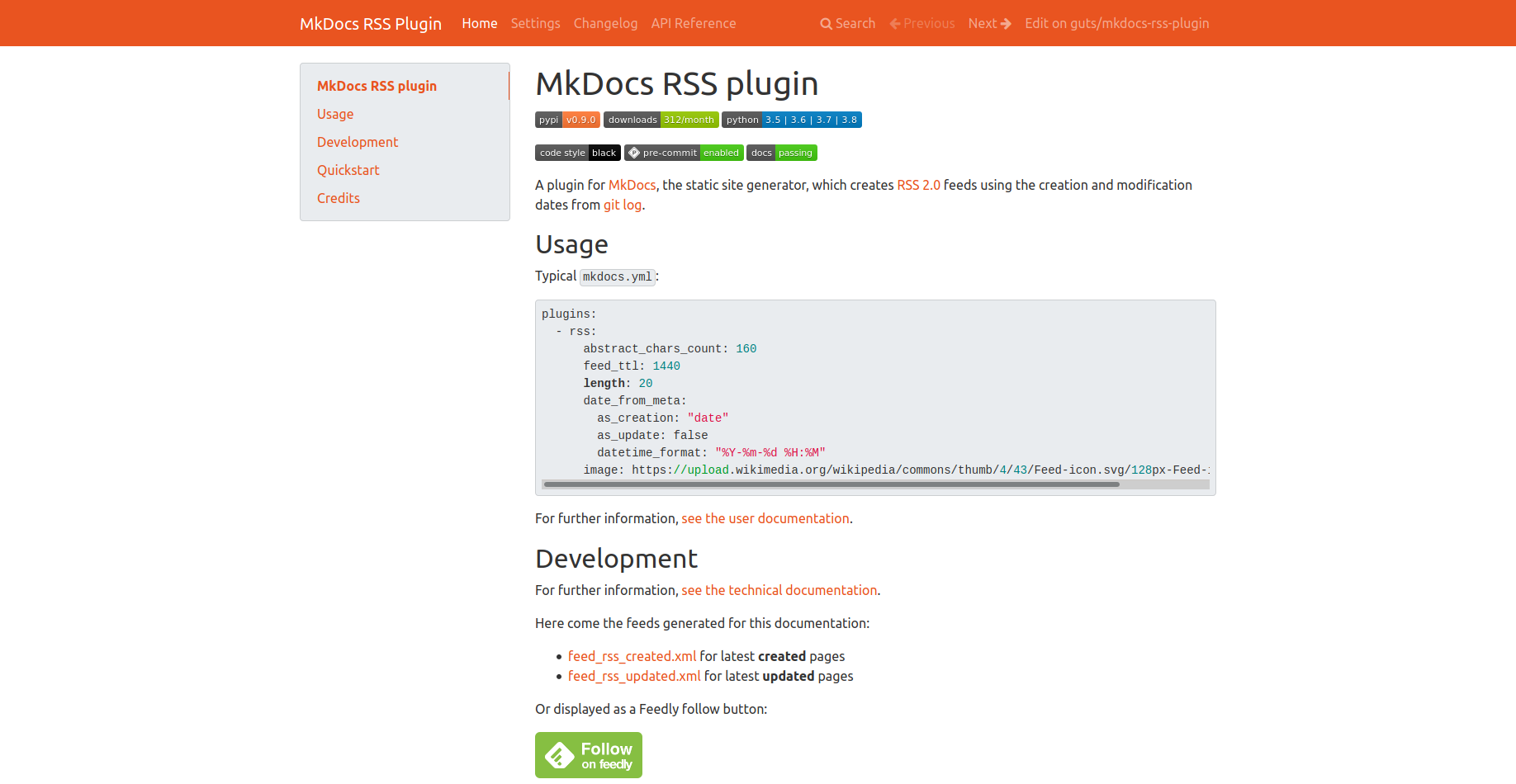Click the 'Development' section heading

(616, 559)
